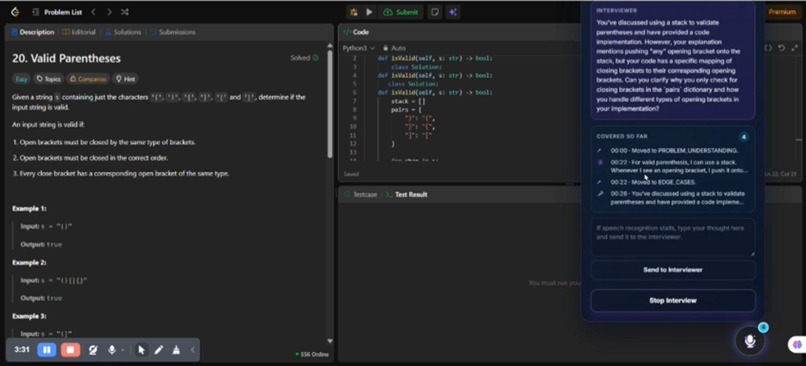Switch to the Description tab
Screen dimensions: 806x366
[32, 32]
